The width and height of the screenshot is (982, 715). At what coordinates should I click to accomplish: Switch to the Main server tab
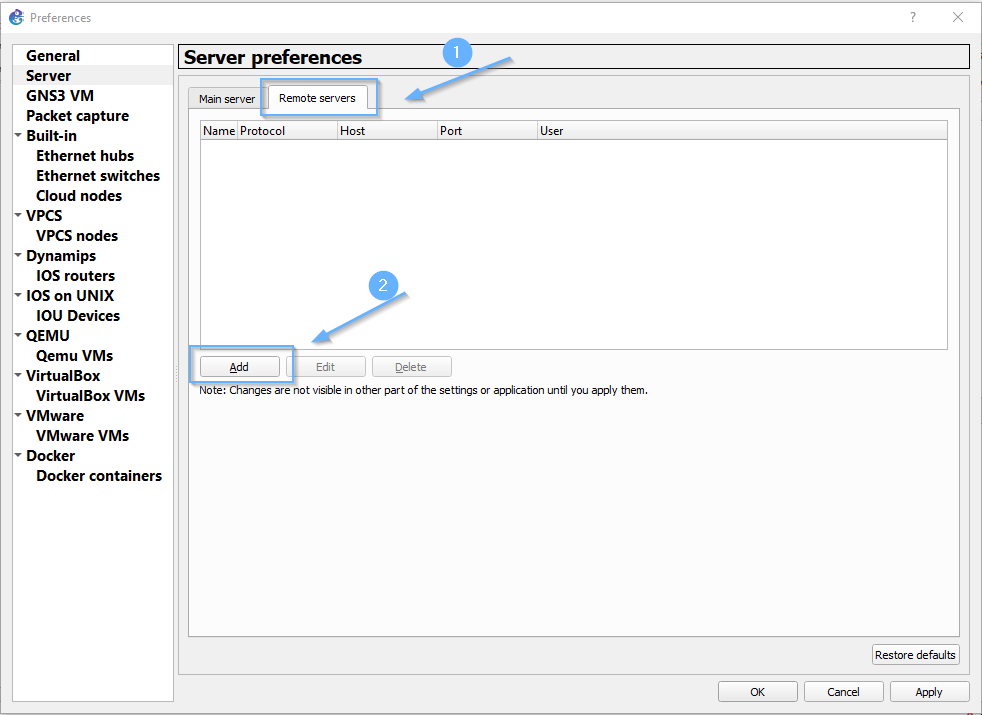tap(226, 99)
